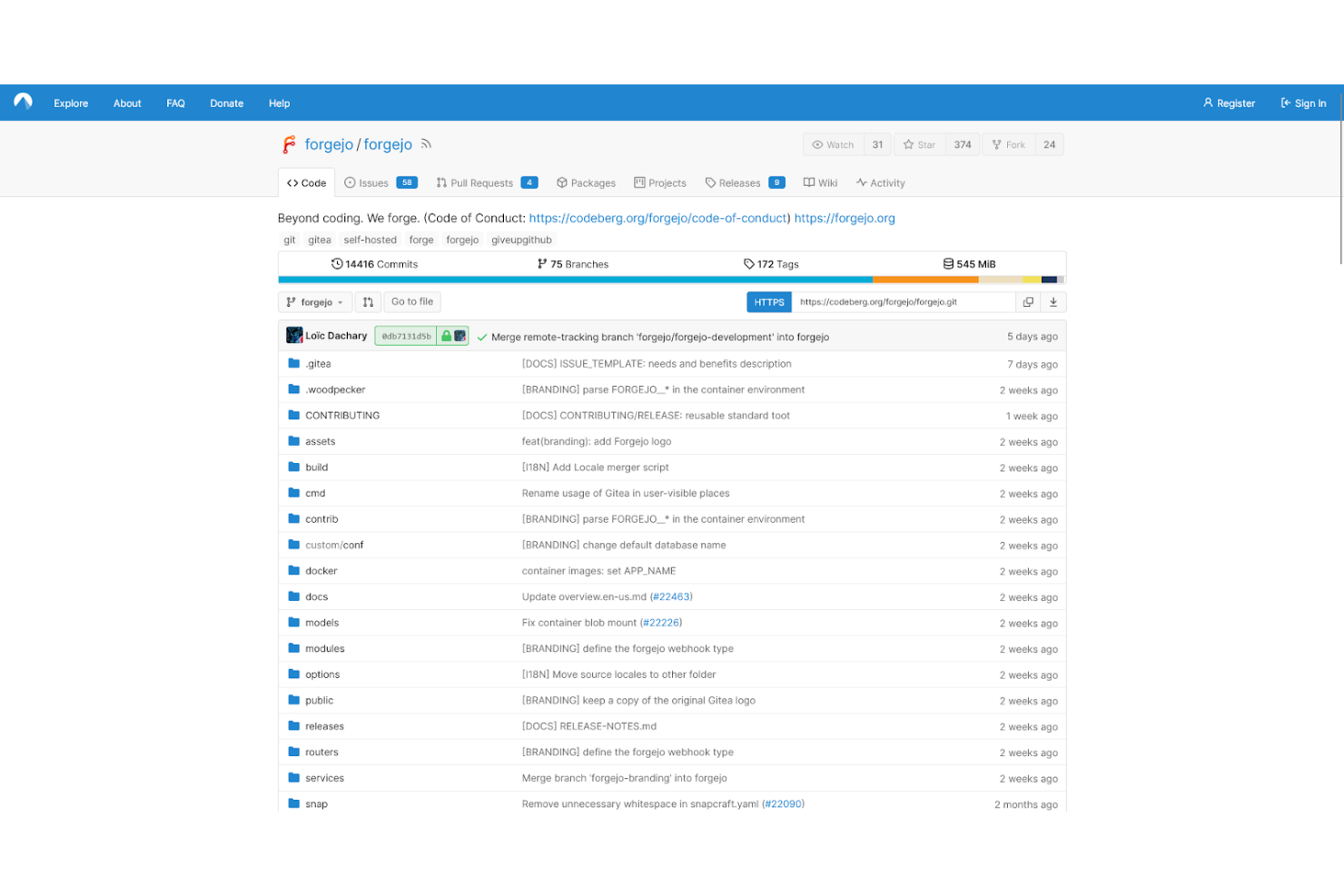View commit history via the 14416 Commits icon
The height and width of the screenshot is (896, 1344).
tap(338, 263)
